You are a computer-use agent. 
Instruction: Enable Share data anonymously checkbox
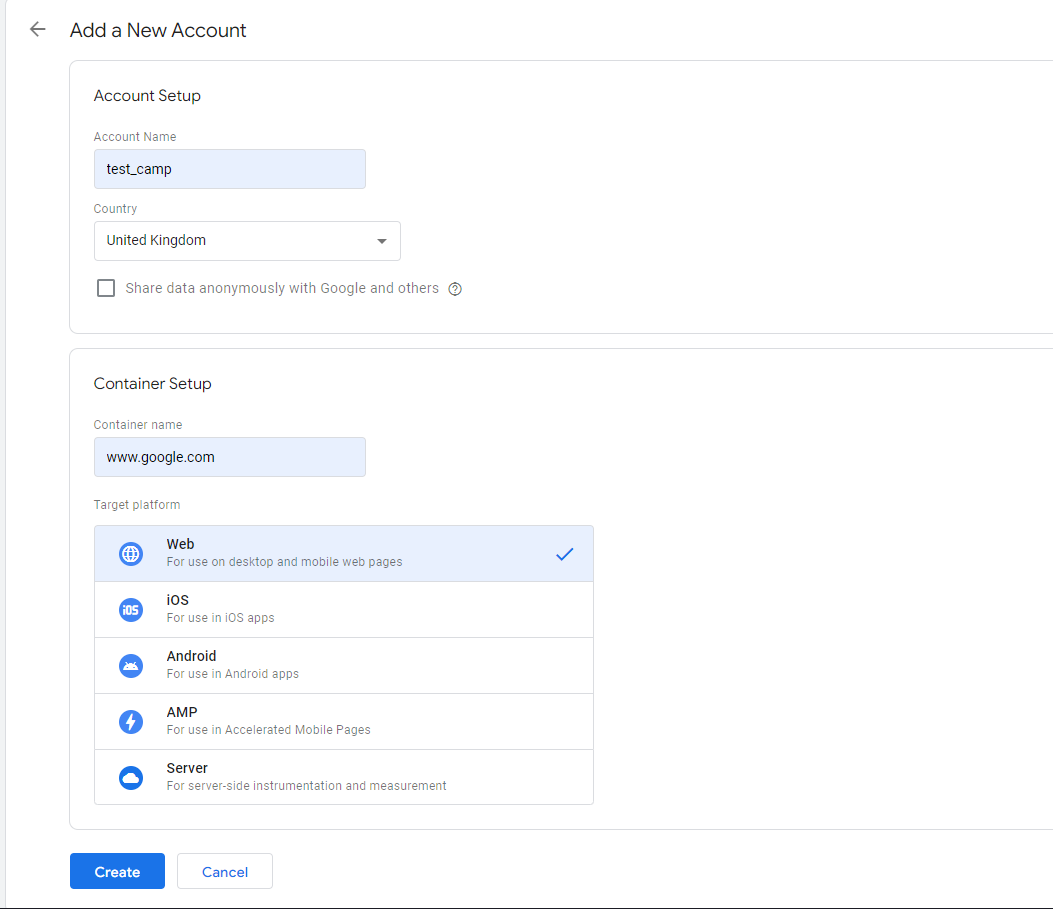106,289
